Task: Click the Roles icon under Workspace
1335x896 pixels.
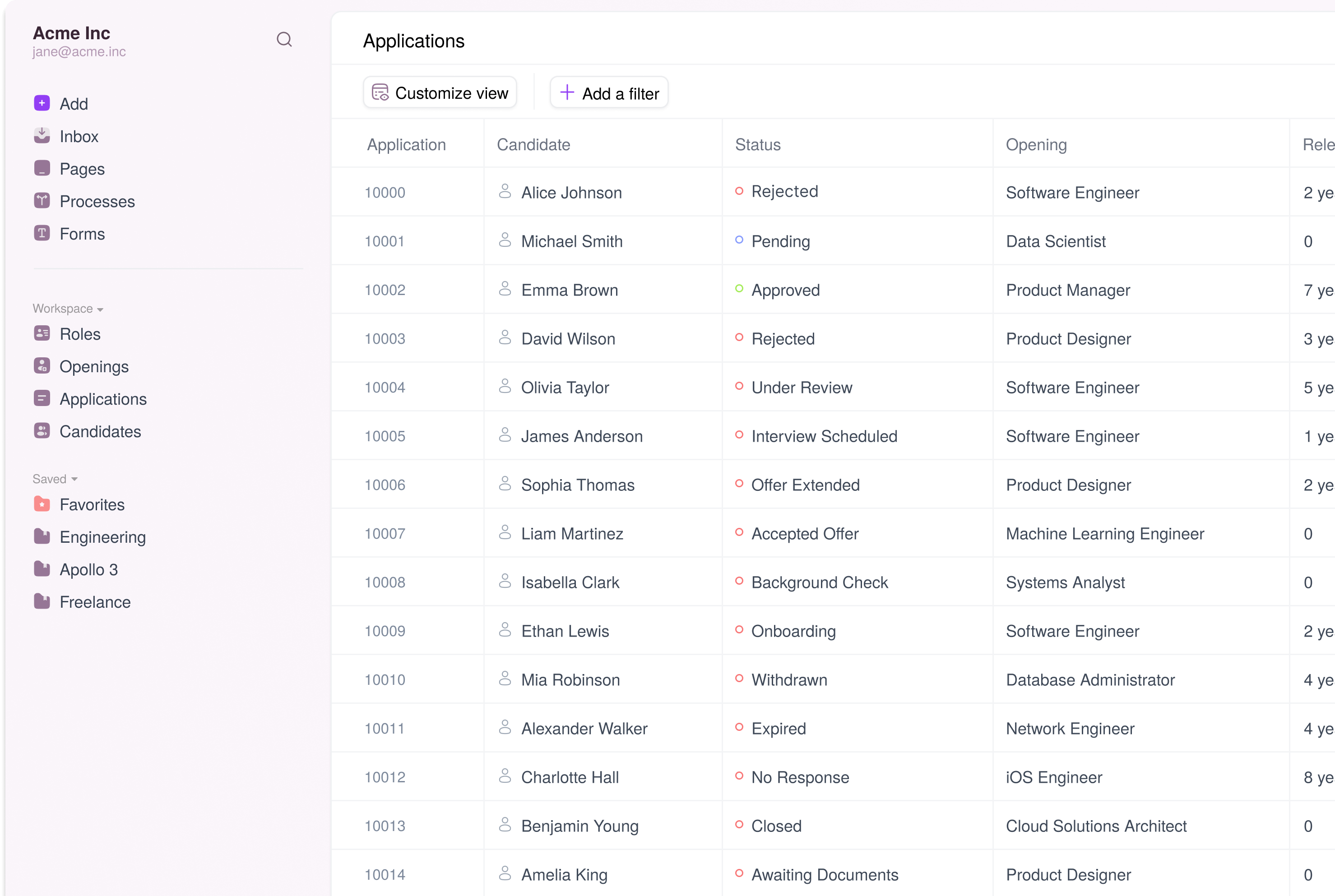Action: 42,333
